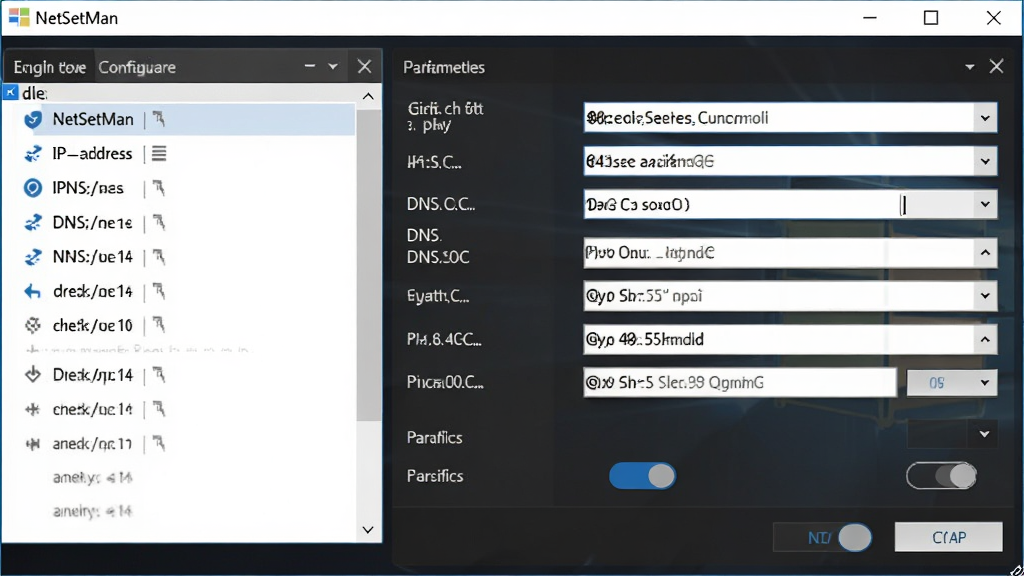Click the pin icon in IPNS:/nes row
The width and height of the screenshot is (1024, 576).
tap(159, 188)
